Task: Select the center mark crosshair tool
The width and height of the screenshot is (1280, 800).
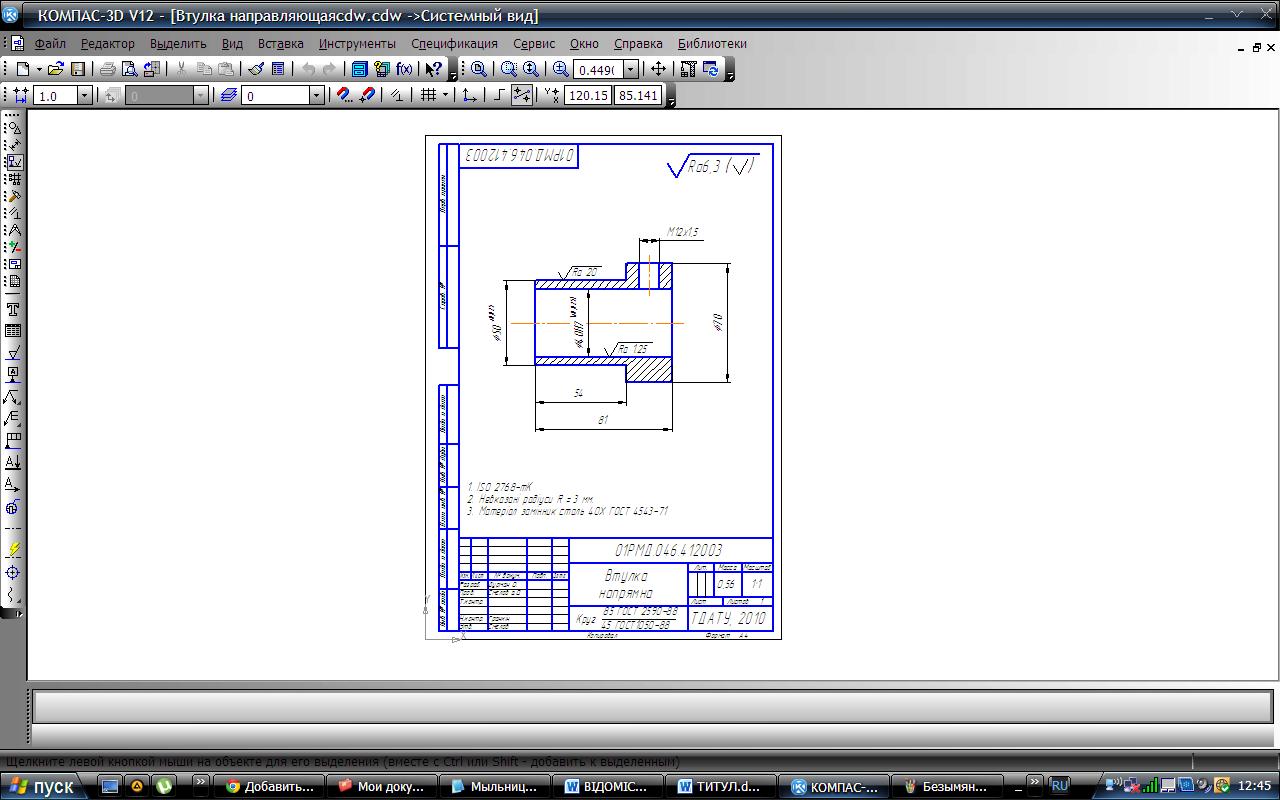Action: click(x=13, y=572)
